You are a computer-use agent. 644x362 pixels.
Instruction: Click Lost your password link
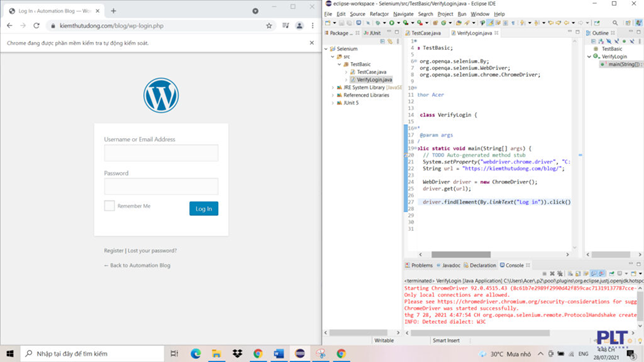tap(152, 251)
